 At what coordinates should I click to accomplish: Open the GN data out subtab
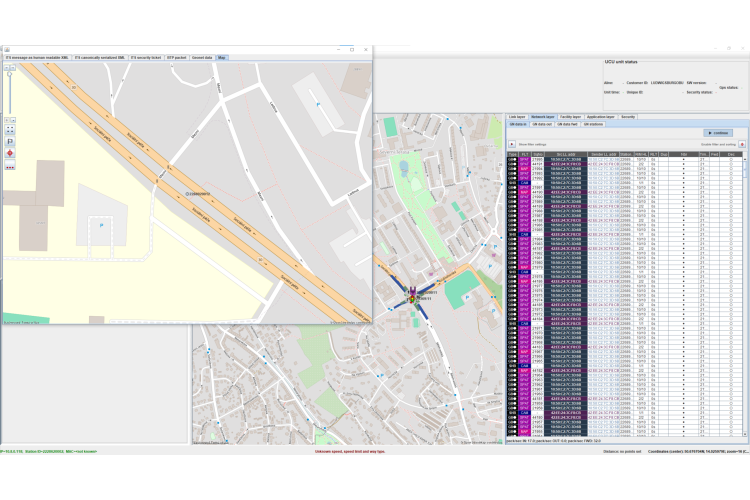541,124
